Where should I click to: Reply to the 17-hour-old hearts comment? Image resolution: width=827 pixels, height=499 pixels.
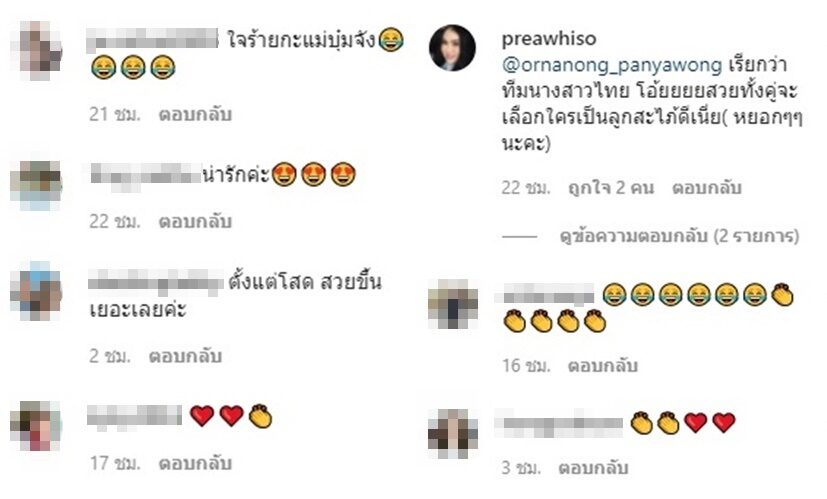195,463
